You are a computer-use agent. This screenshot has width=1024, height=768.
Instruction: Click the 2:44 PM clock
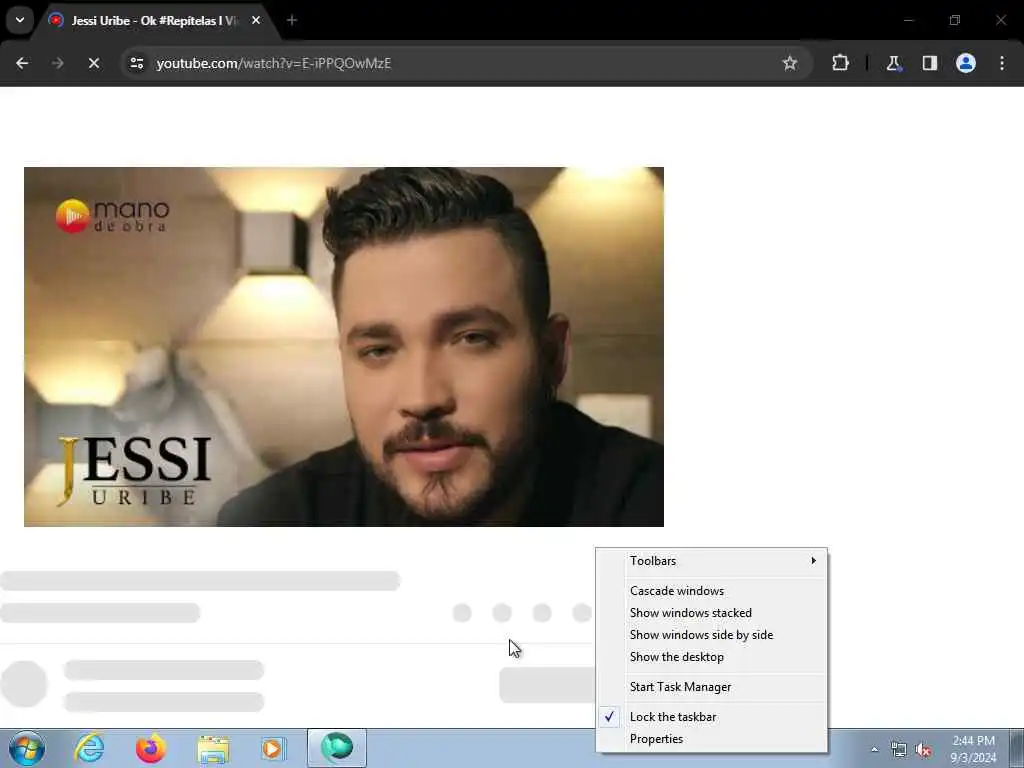(x=973, y=749)
